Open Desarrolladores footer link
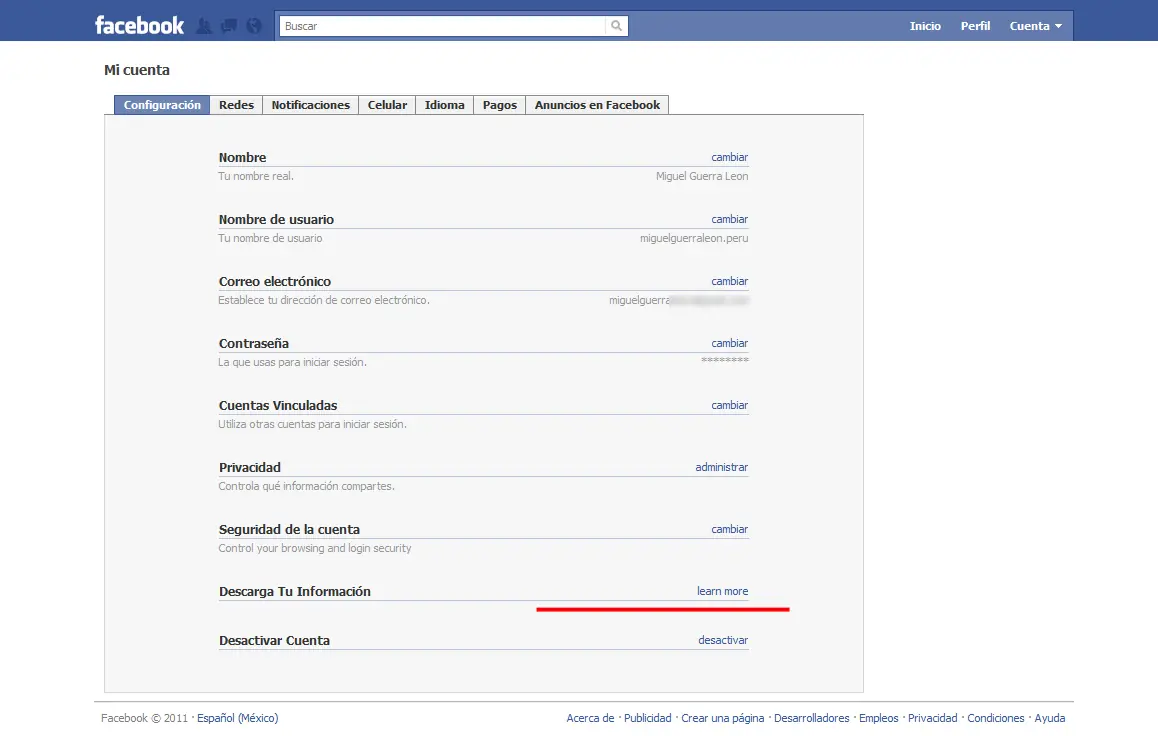 click(x=812, y=718)
